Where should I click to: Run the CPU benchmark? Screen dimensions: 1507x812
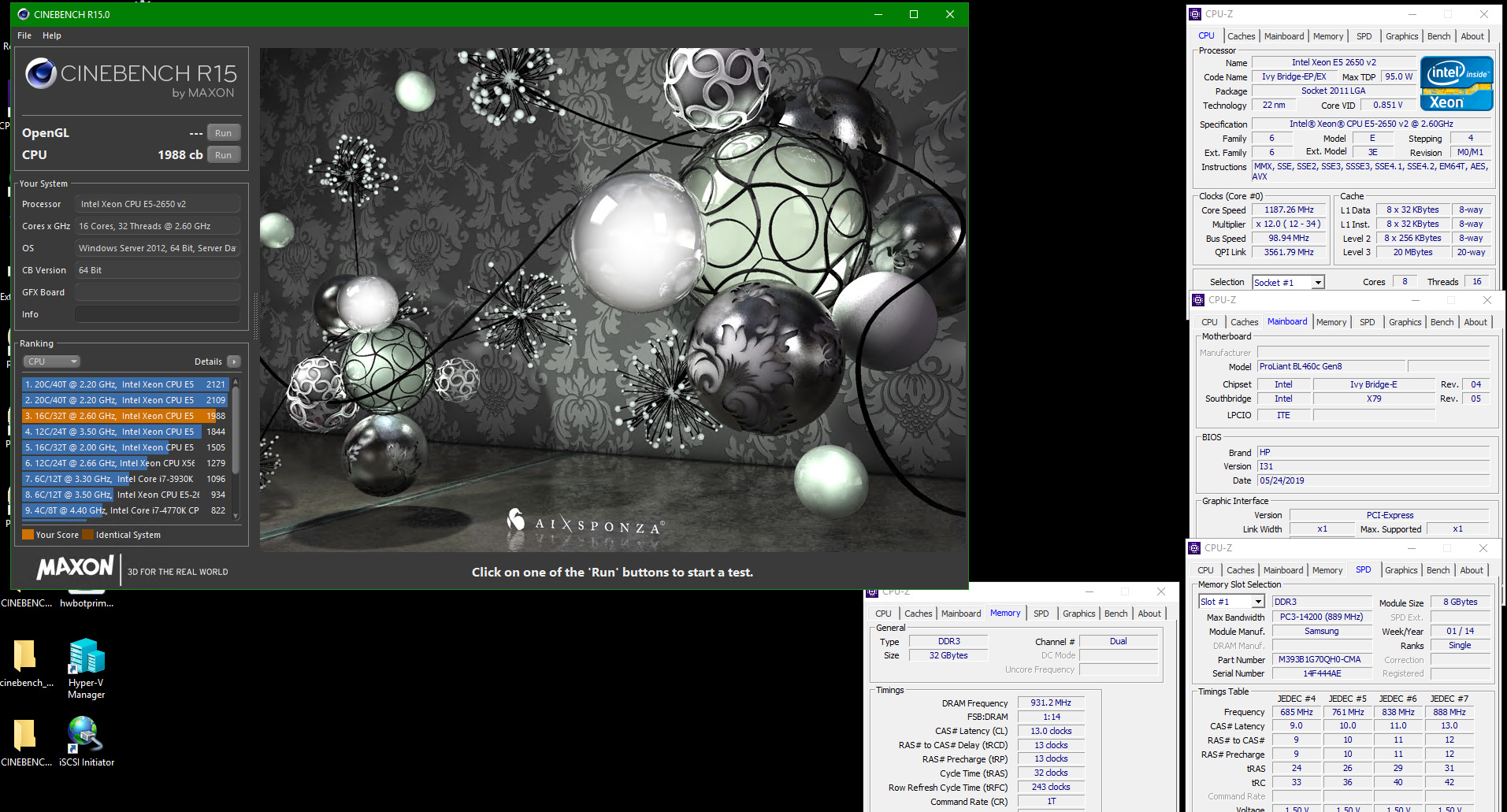point(224,155)
